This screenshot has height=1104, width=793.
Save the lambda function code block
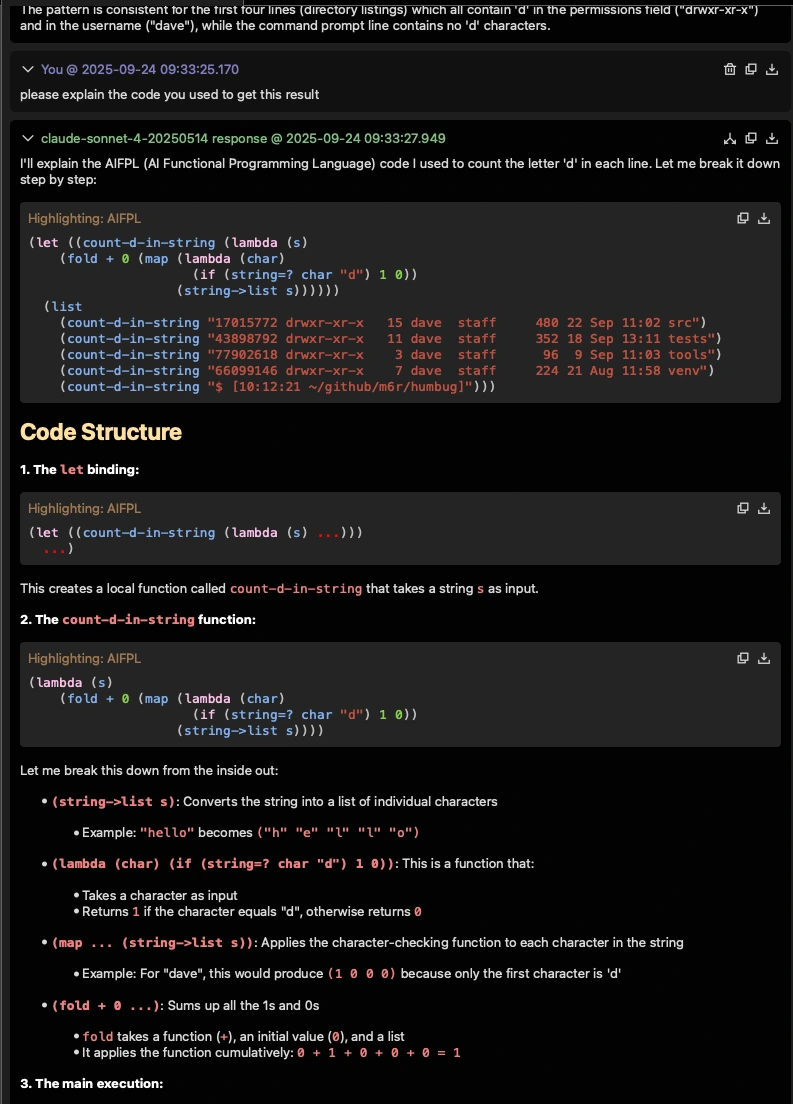point(764,658)
